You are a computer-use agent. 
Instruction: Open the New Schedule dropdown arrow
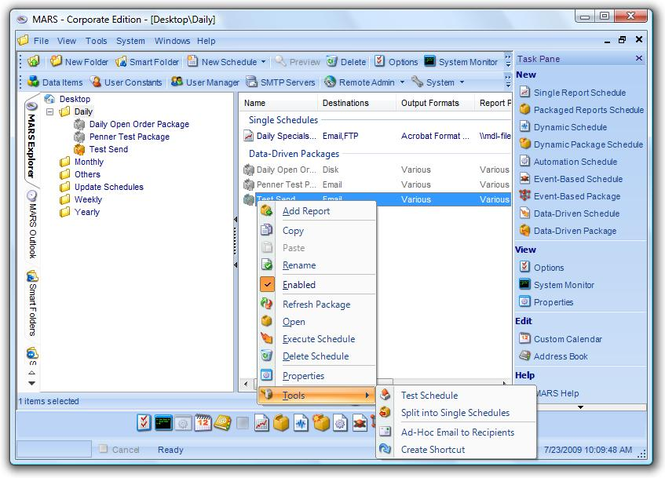point(263,62)
